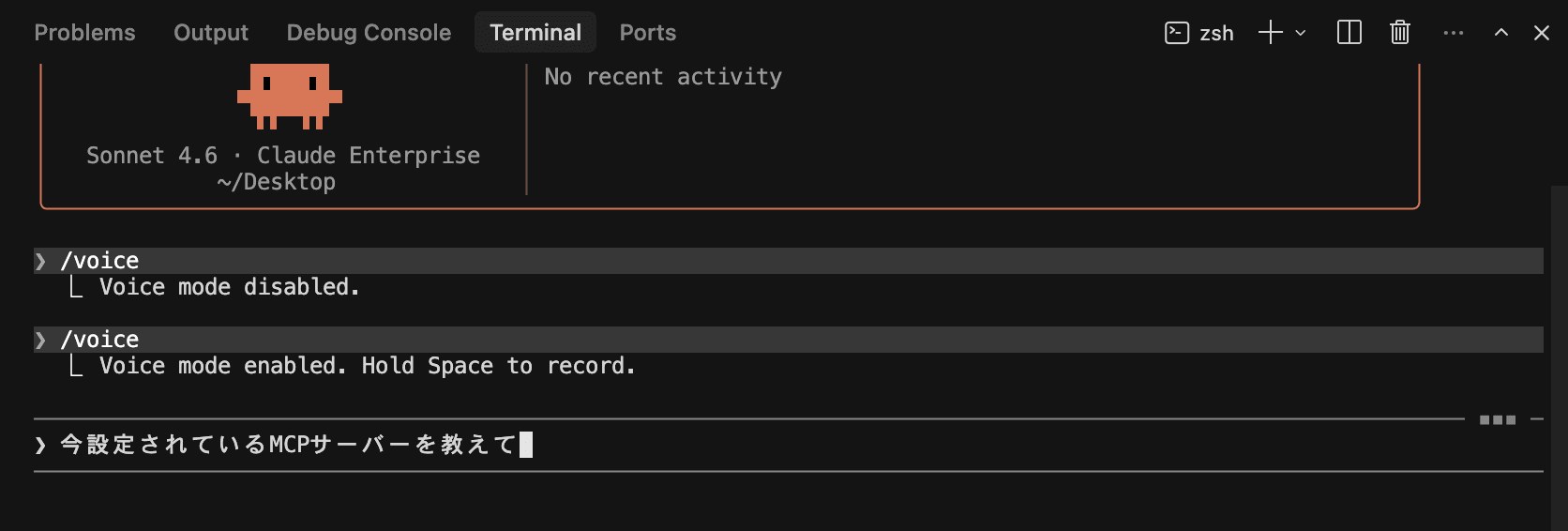The height and width of the screenshot is (531, 1568).
Task: Click the chevron beside second /voice command
Action: coord(40,340)
